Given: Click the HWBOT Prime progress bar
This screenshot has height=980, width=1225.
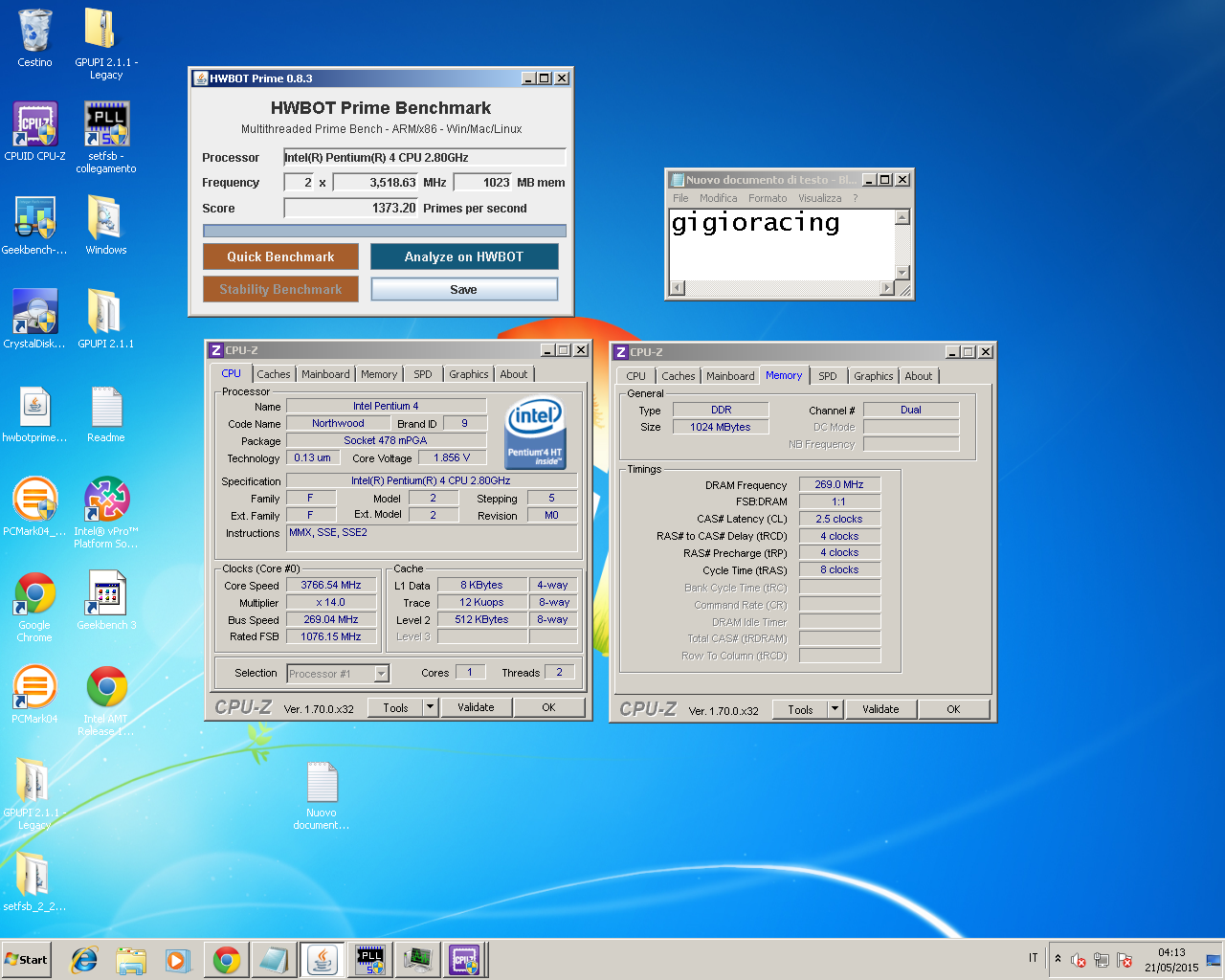Looking at the screenshot, I should (x=385, y=231).
